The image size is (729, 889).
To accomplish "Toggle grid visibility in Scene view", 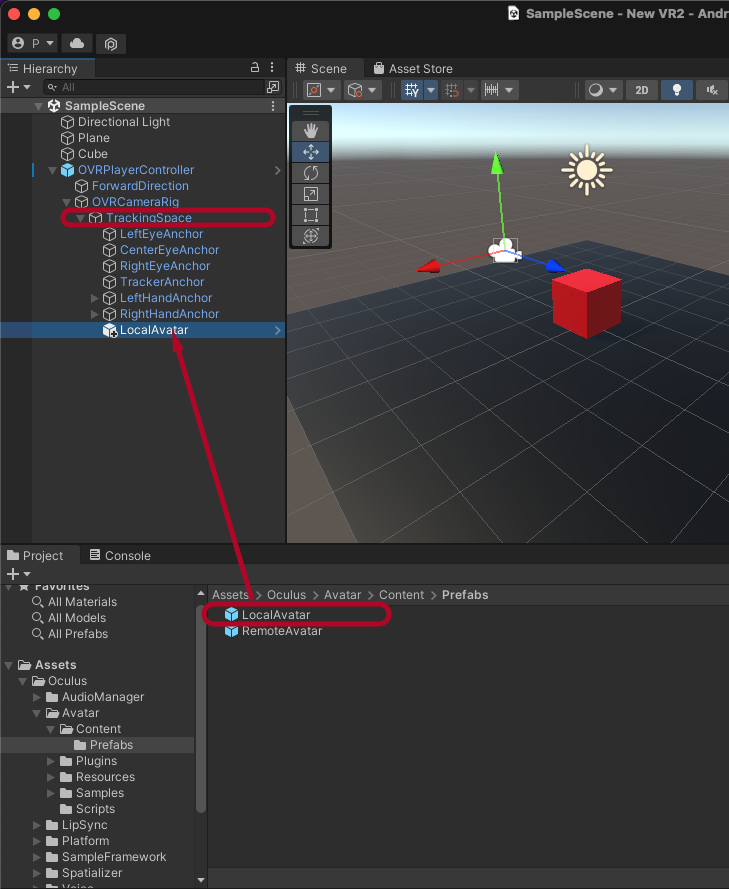I will (x=412, y=90).
